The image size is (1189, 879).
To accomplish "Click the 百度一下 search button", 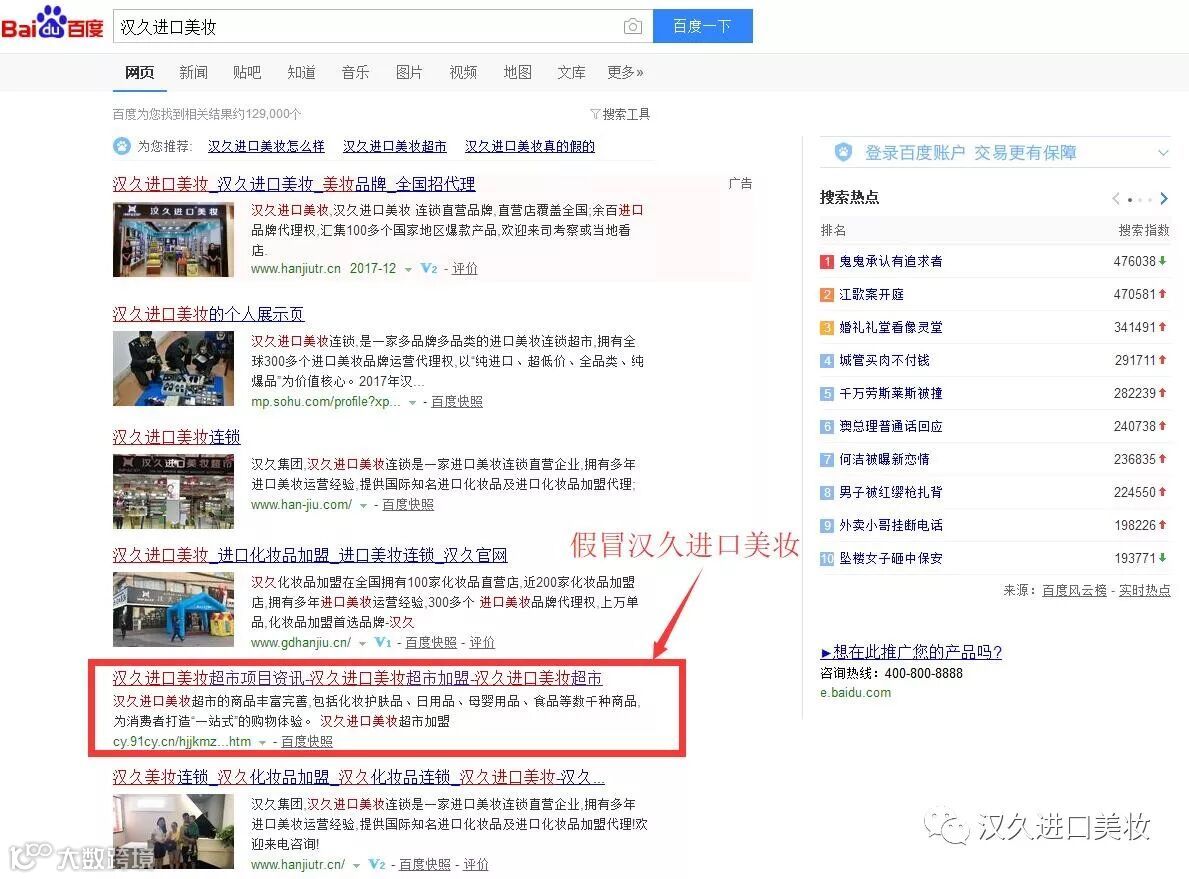I will pos(702,26).
